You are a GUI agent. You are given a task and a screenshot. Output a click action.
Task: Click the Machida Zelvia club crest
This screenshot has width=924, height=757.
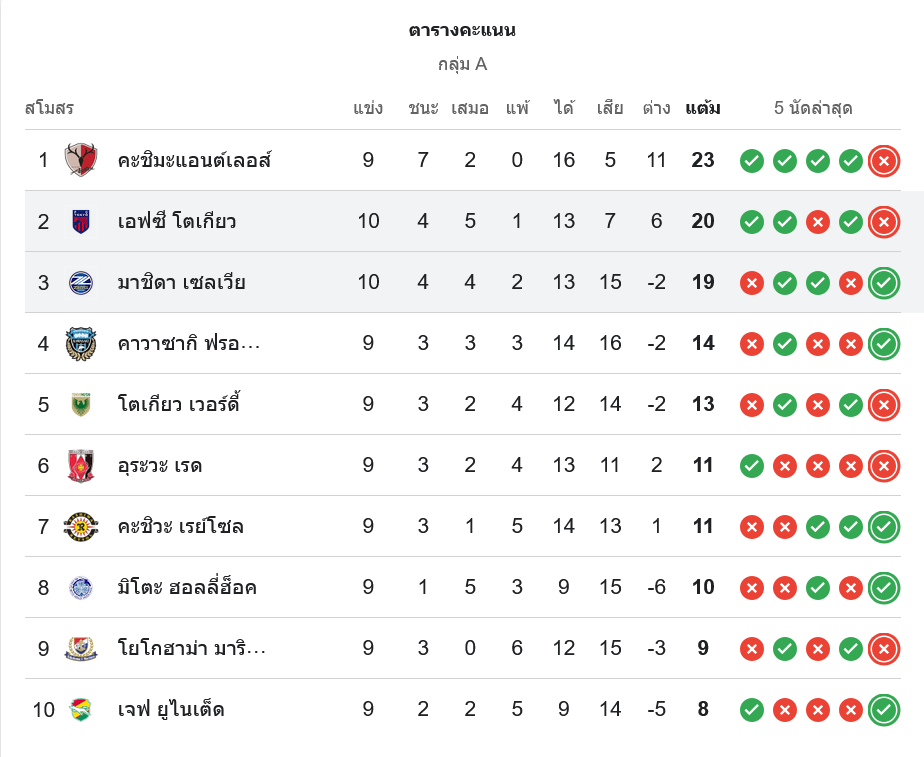(x=81, y=282)
